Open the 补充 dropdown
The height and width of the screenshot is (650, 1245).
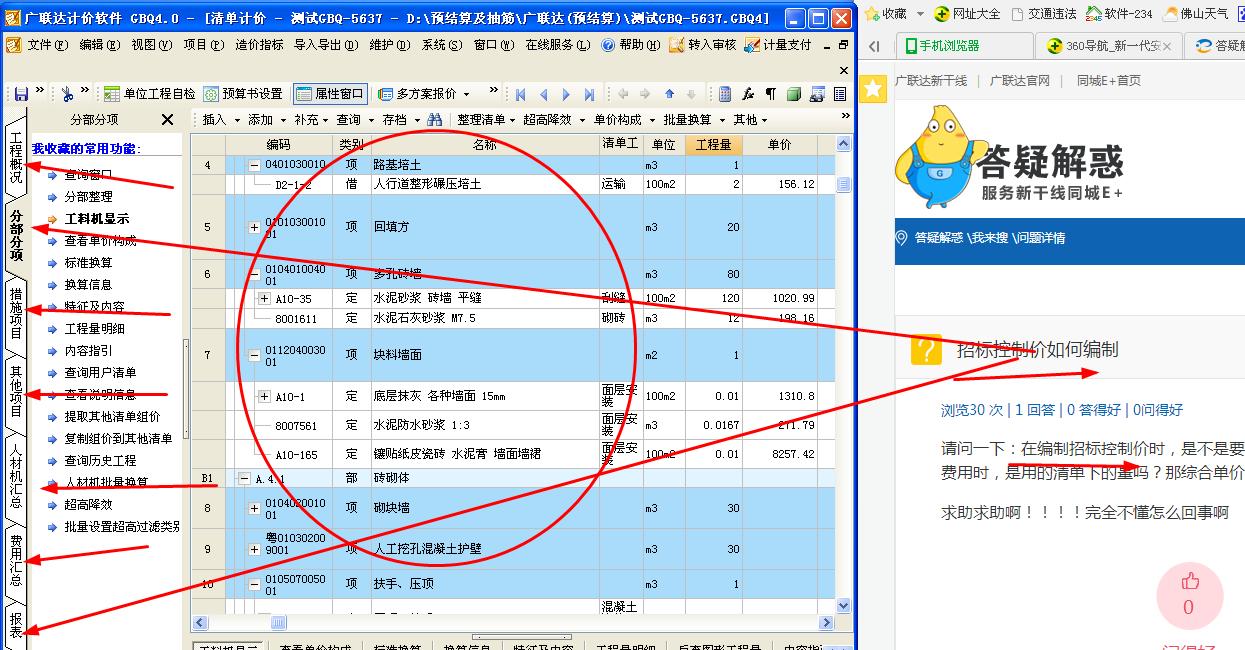coord(311,120)
